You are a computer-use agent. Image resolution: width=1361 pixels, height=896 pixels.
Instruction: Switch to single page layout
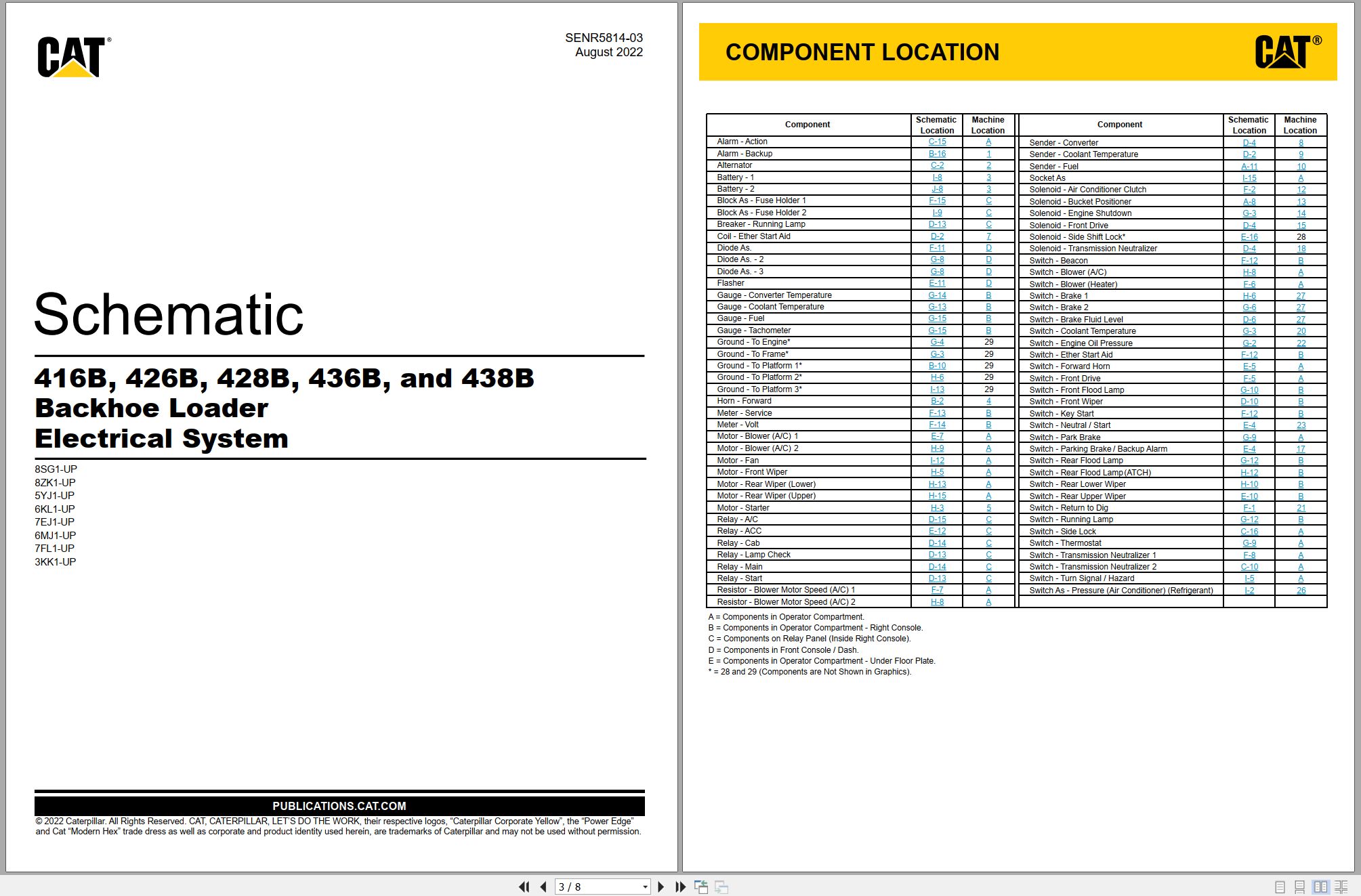[1280, 887]
